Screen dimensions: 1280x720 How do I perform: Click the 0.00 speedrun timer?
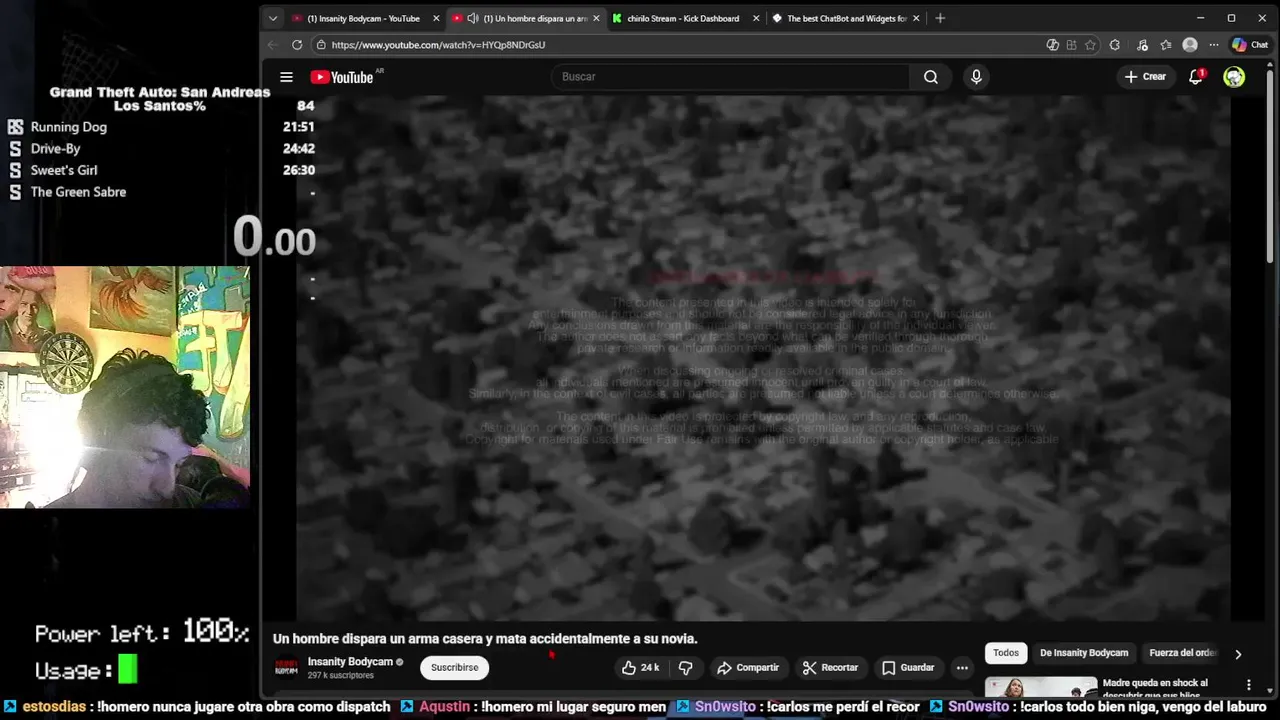coord(274,238)
